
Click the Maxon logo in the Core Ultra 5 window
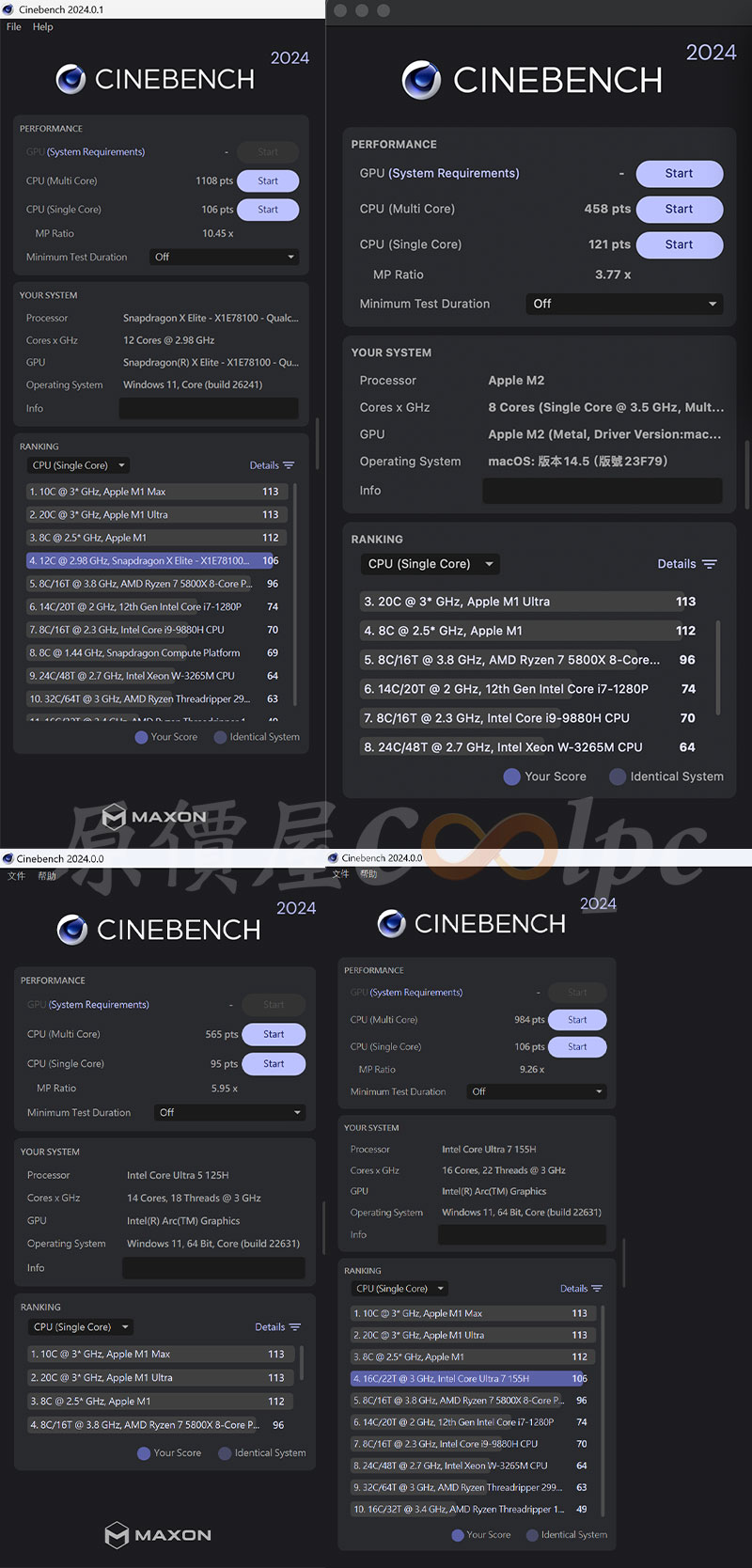tap(158, 1535)
